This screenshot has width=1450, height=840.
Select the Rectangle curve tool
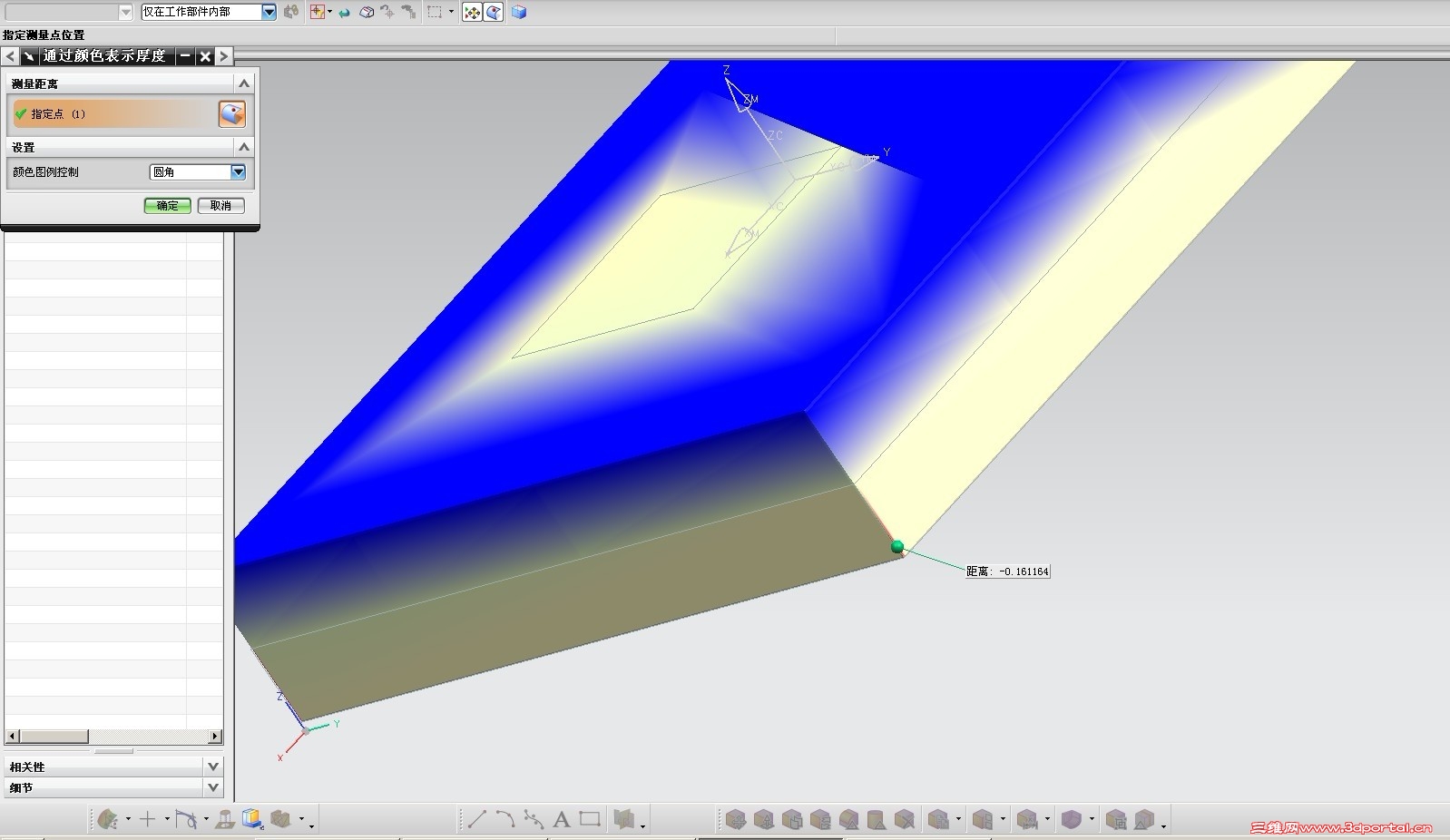tap(590, 820)
